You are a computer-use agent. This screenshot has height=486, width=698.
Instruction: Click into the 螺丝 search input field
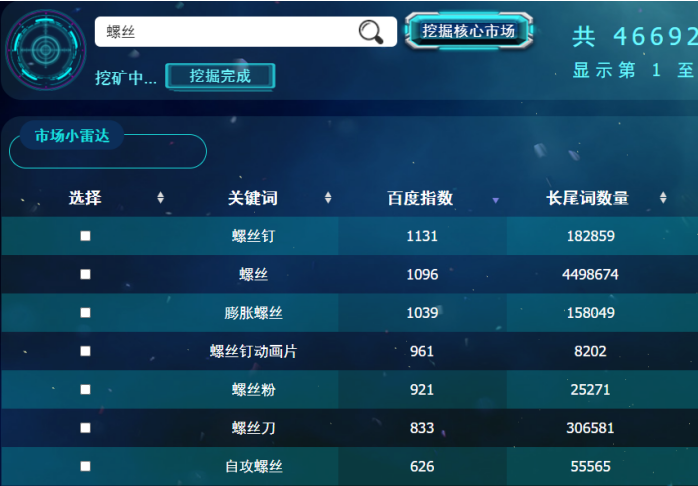246,32
